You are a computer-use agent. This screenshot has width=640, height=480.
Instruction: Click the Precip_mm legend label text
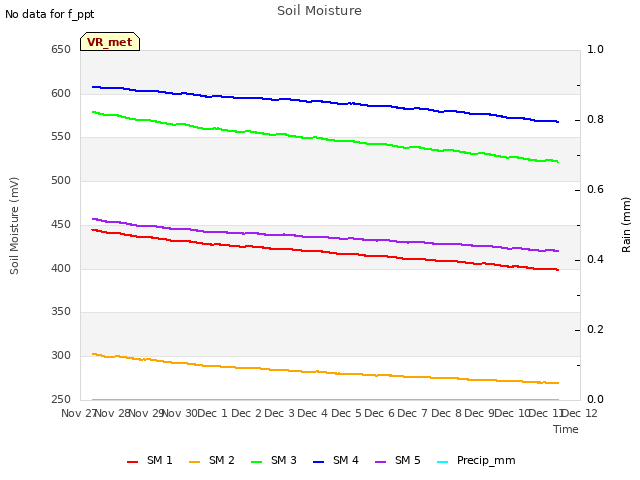[486, 461]
